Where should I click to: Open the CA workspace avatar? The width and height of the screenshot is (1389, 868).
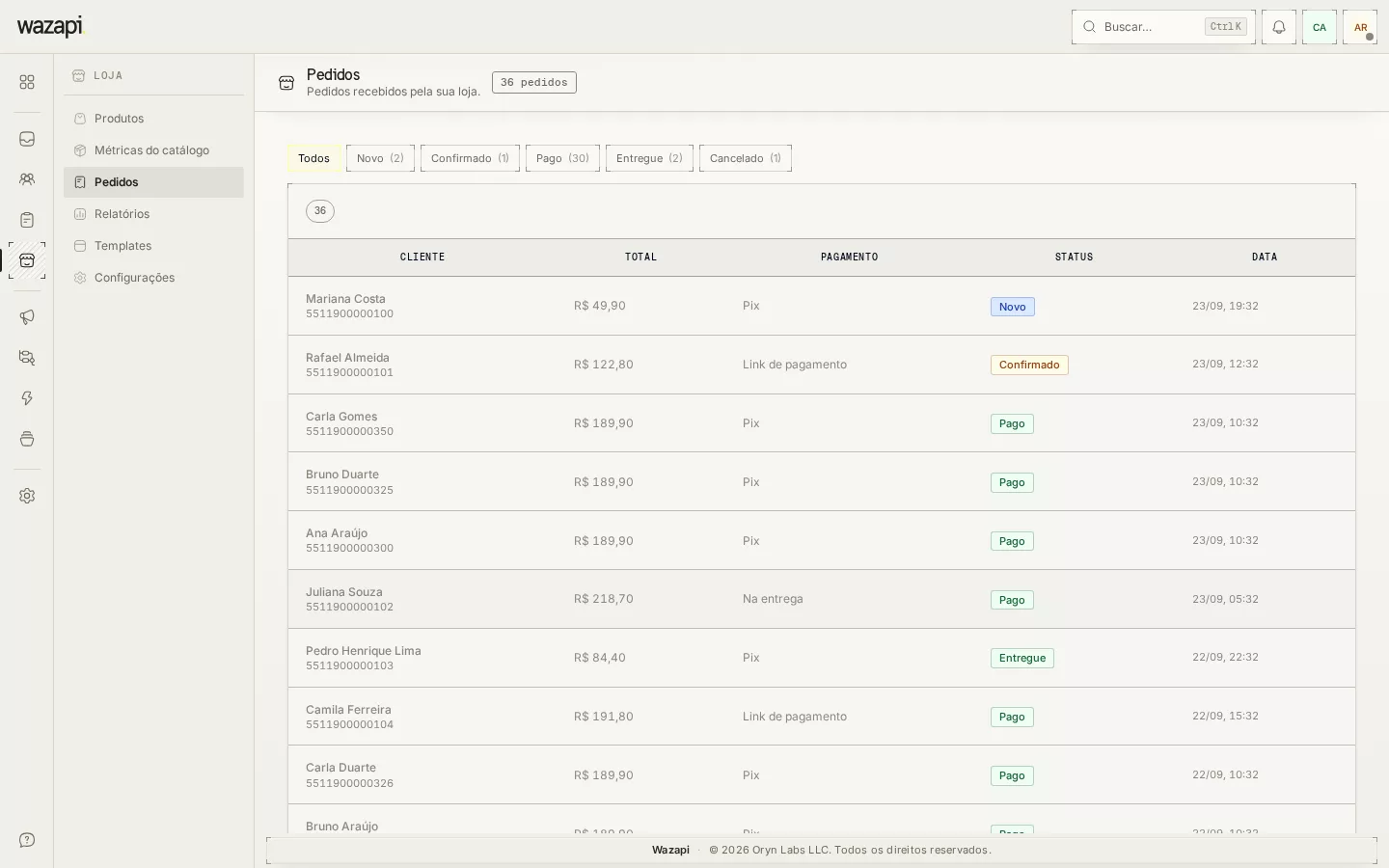(x=1320, y=27)
